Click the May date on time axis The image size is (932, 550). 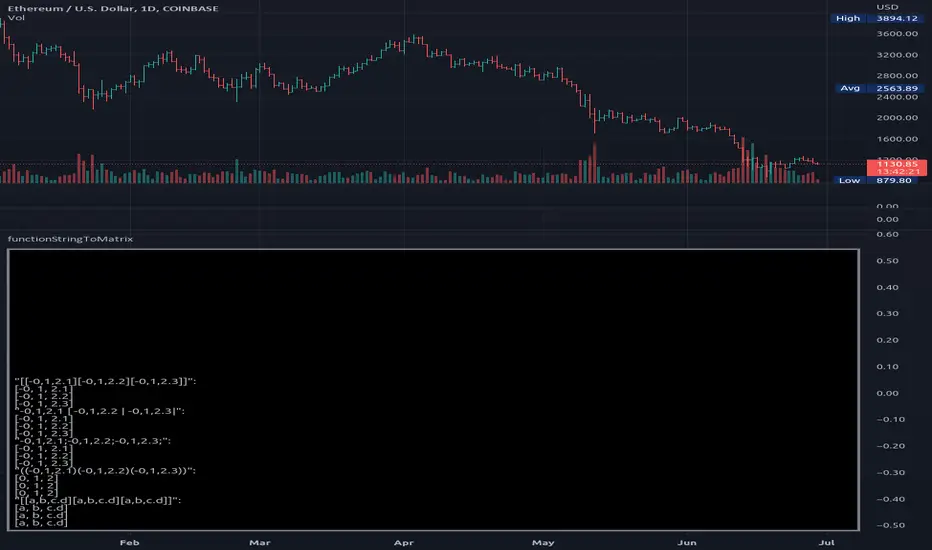point(543,541)
